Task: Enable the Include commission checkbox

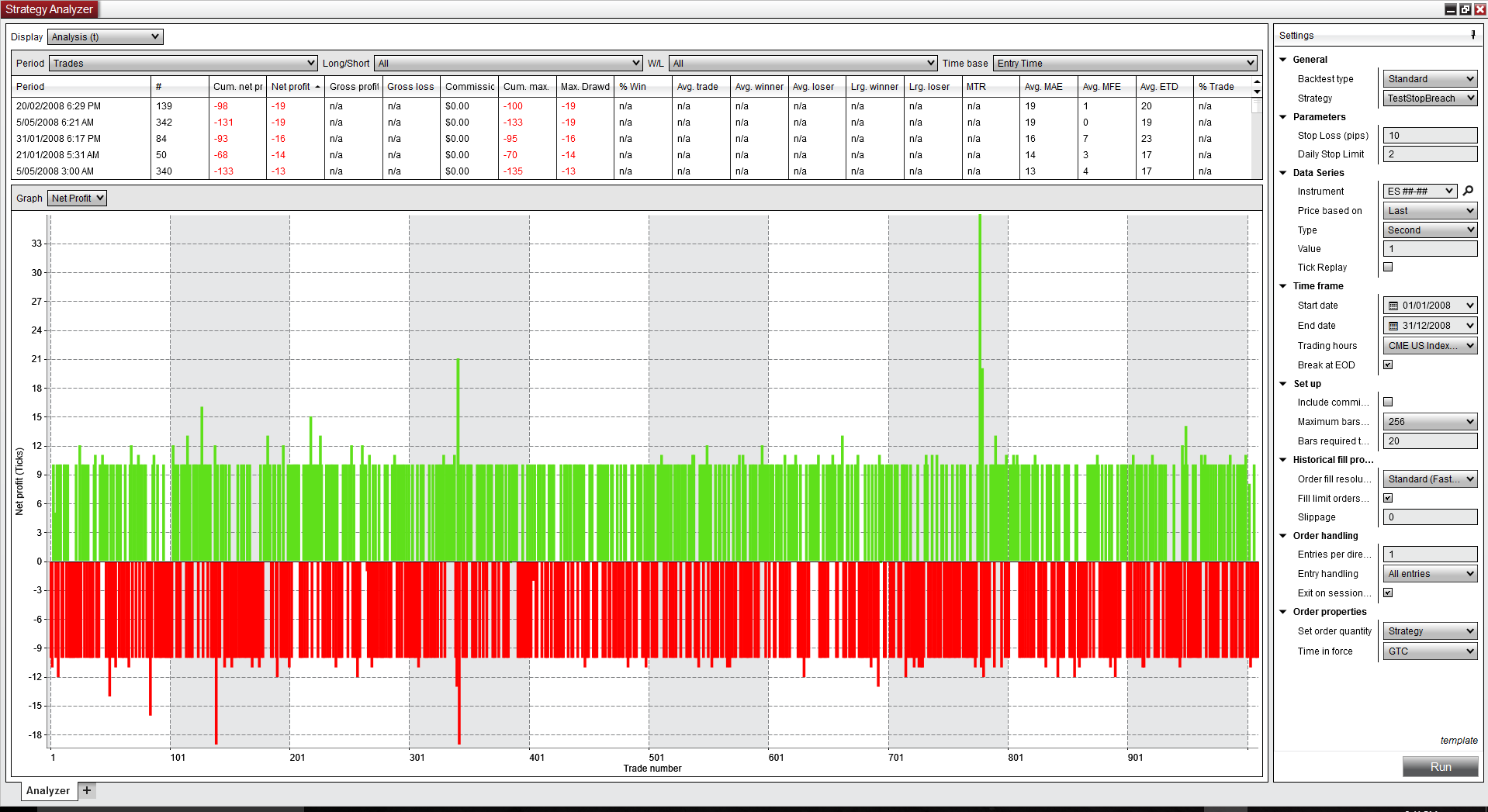Action: click(x=1388, y=402)
